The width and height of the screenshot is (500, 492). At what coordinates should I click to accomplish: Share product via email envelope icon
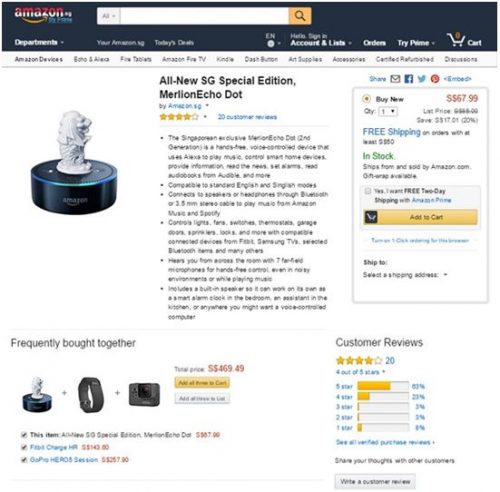pyautogui.click(x=395, y=79)
